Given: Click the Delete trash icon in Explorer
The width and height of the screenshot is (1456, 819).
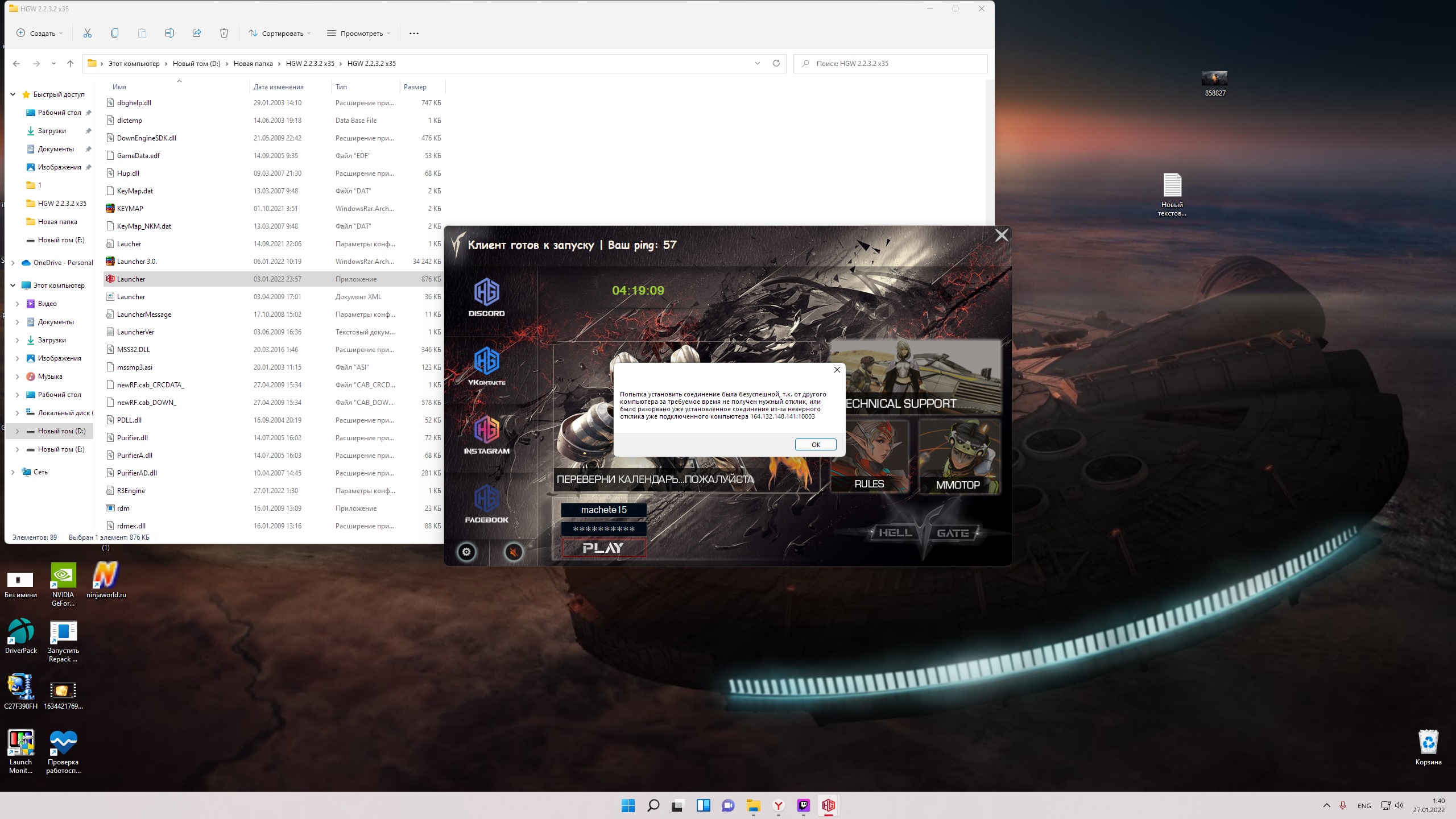Looking at the screenshot, I should pos(224,33).
